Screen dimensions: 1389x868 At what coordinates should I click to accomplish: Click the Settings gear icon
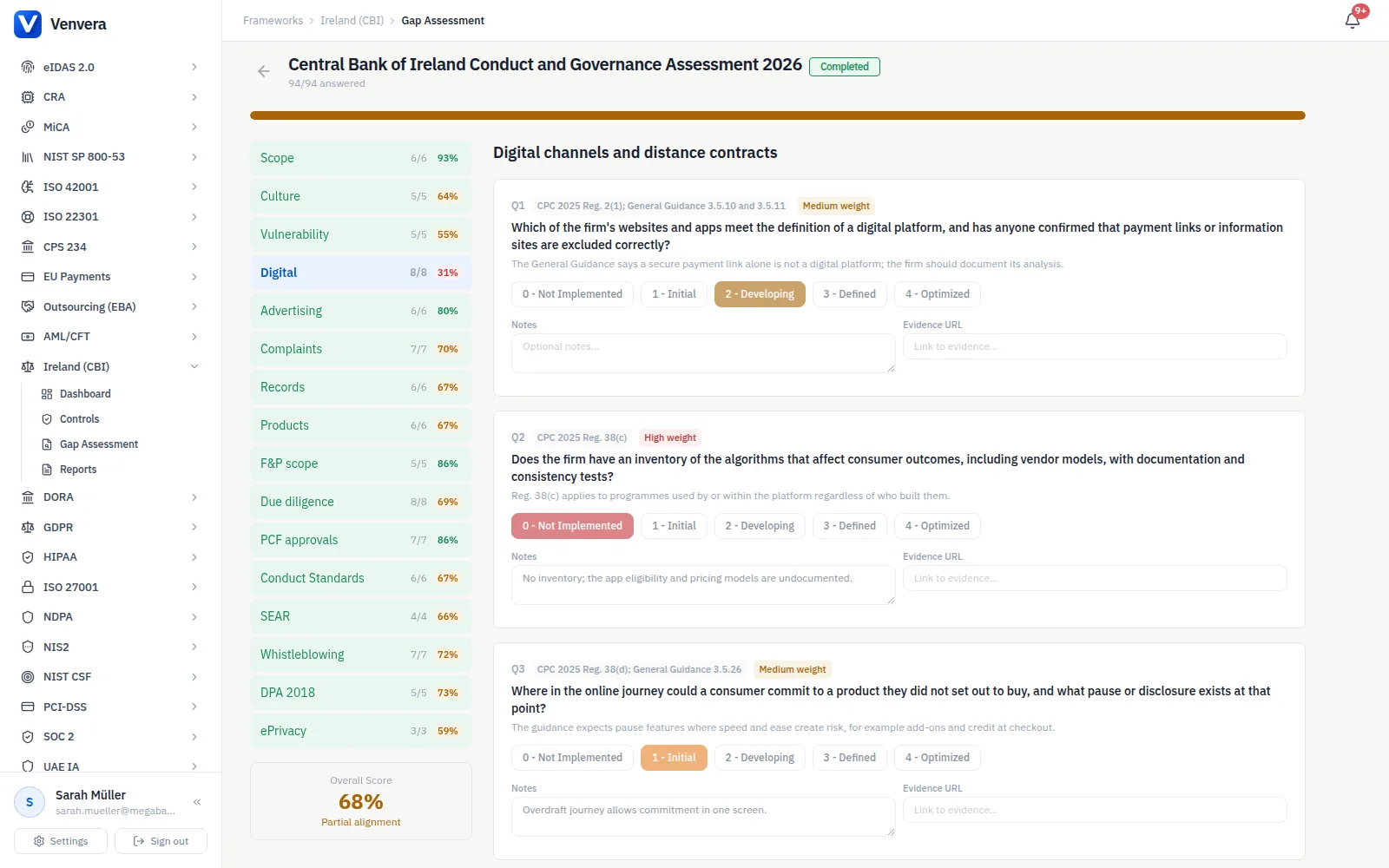click(x=39, y=841)
